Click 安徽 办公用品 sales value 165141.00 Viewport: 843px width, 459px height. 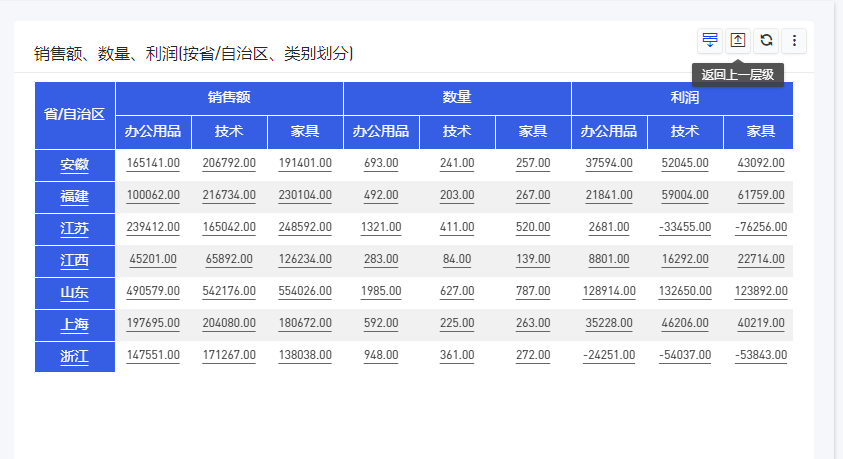pyautogui.click(x=153, y=163)
